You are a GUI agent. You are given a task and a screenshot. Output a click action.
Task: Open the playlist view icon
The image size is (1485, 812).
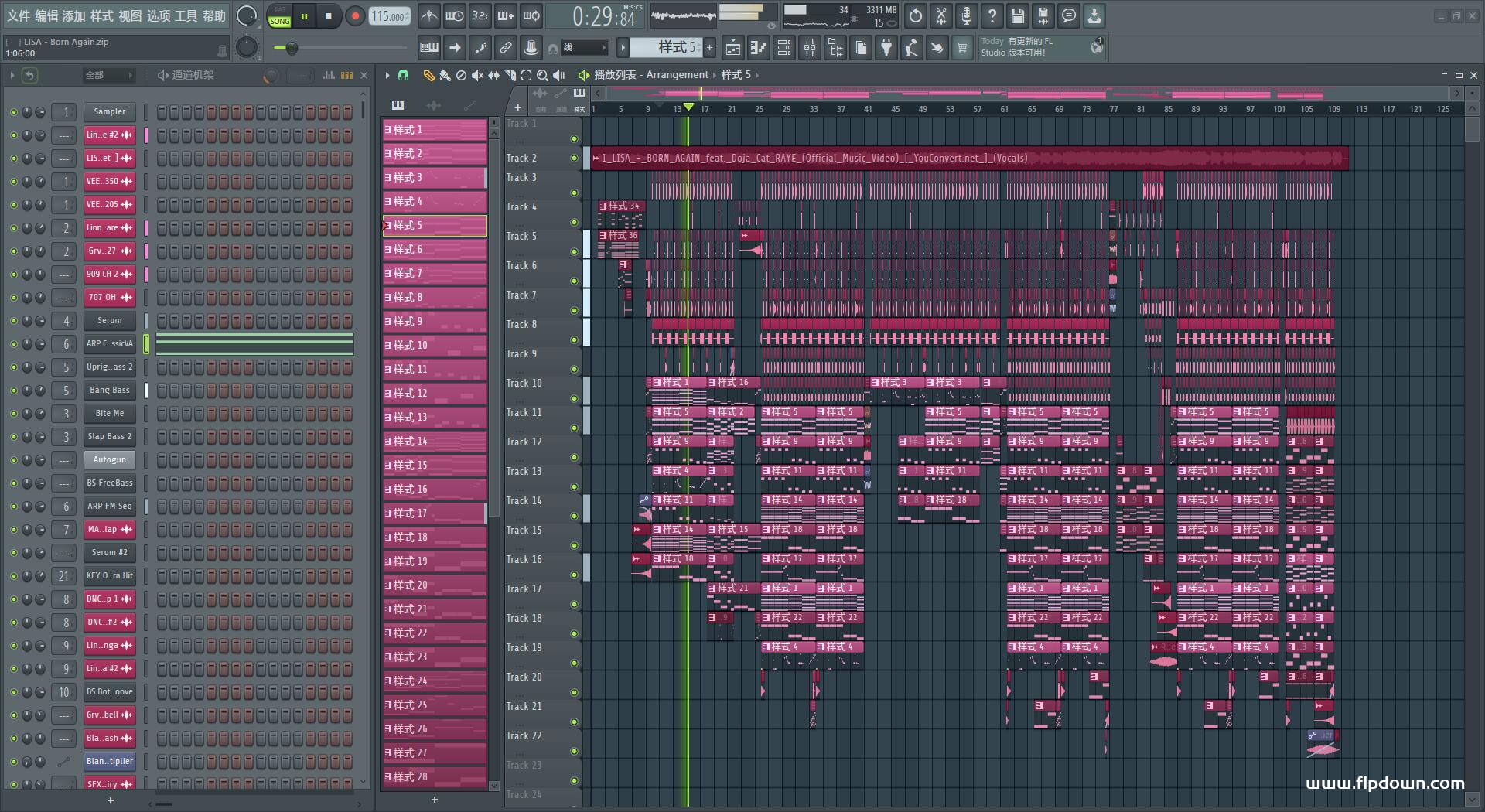tap(733, 48)
